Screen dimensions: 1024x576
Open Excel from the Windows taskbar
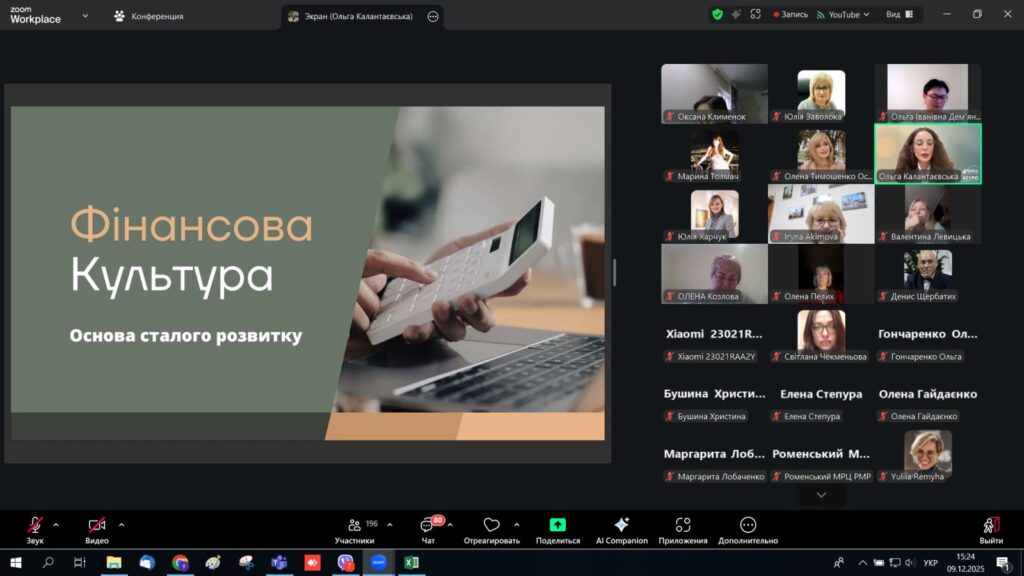[x=410, y=563]
